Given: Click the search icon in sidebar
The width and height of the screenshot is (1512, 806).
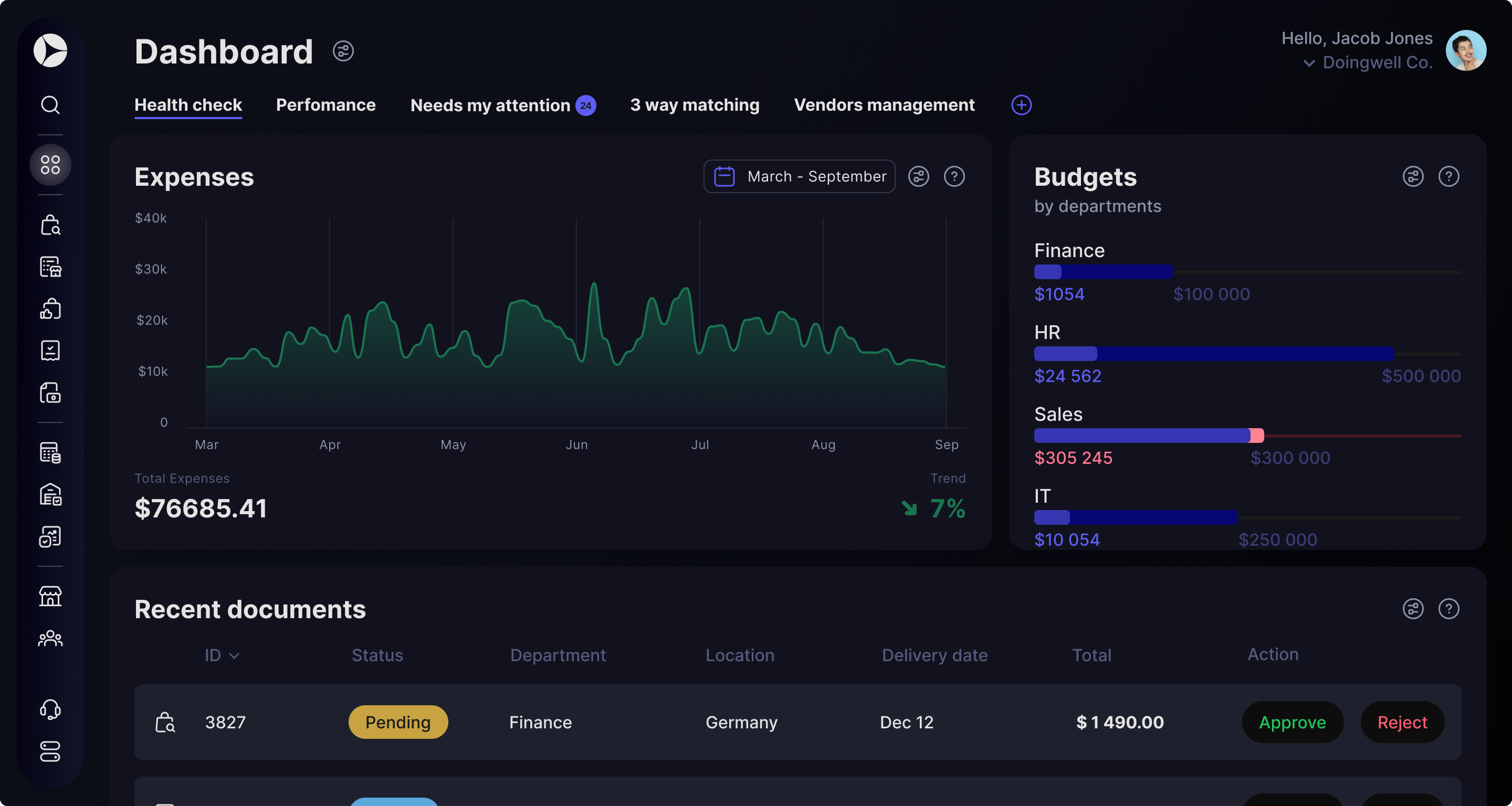Looking at the screenshot, I should [x=50, y=105].
